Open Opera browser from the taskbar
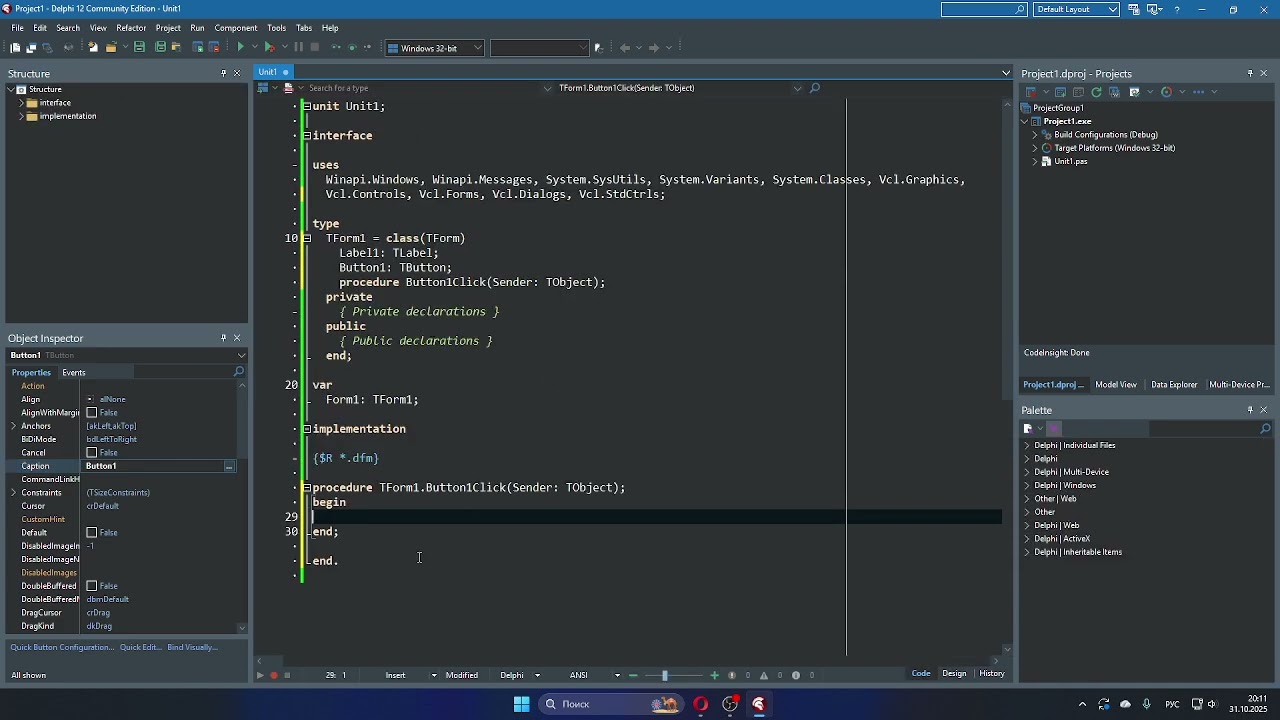Image resolution: width=1280 pixels, height=720 pixels. (x=700, y=704)
